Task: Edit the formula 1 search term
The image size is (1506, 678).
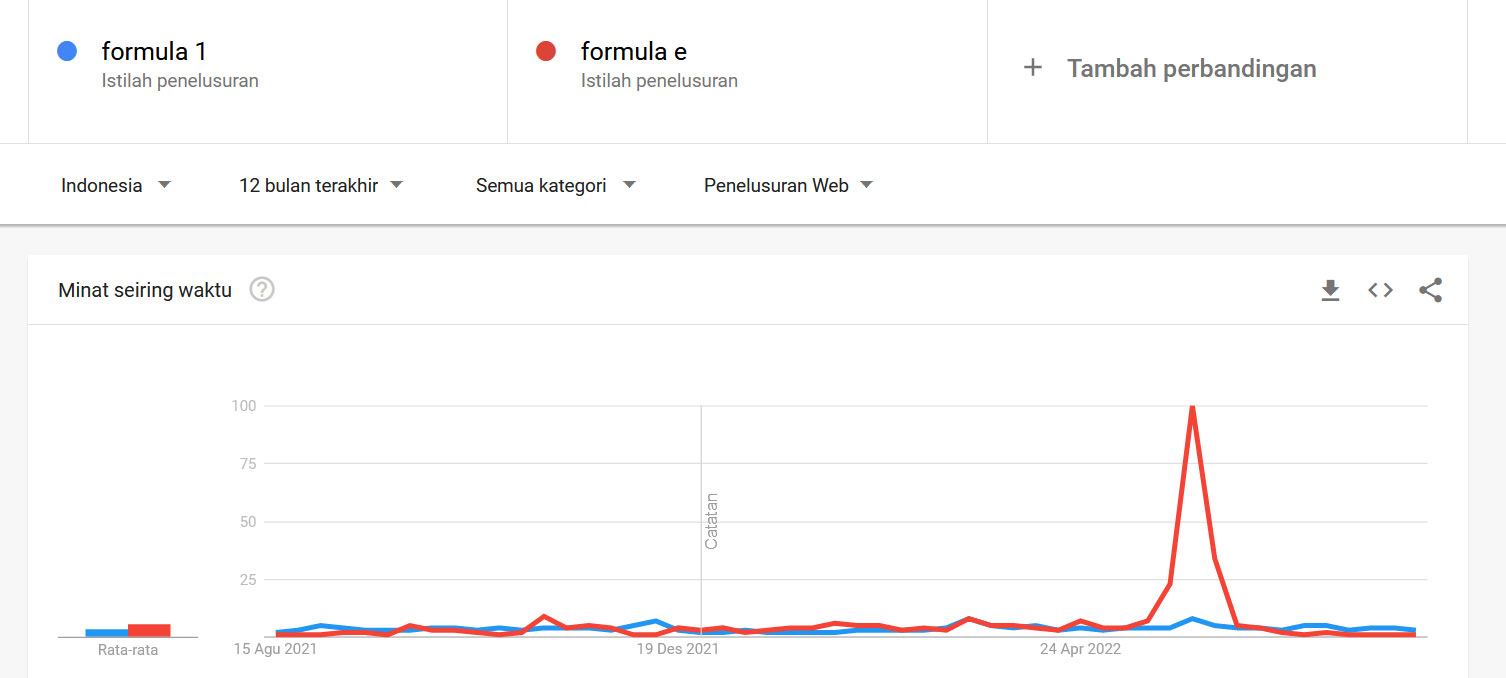Action: tap(154, 51)
